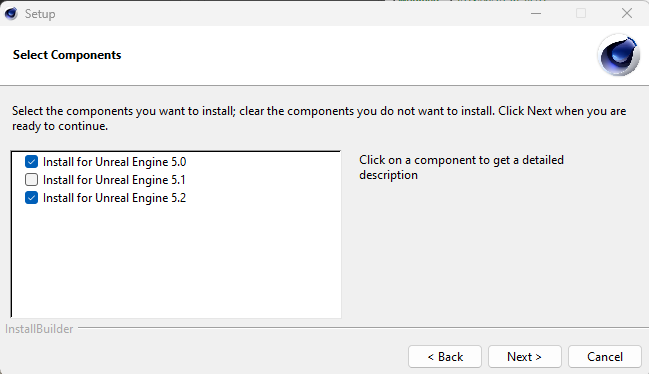Image resolution: width=649 pixels, height=374 pixels.
Task: Click the instruction text above the component list
Action: pyautogui.click(x=319, y=118)
